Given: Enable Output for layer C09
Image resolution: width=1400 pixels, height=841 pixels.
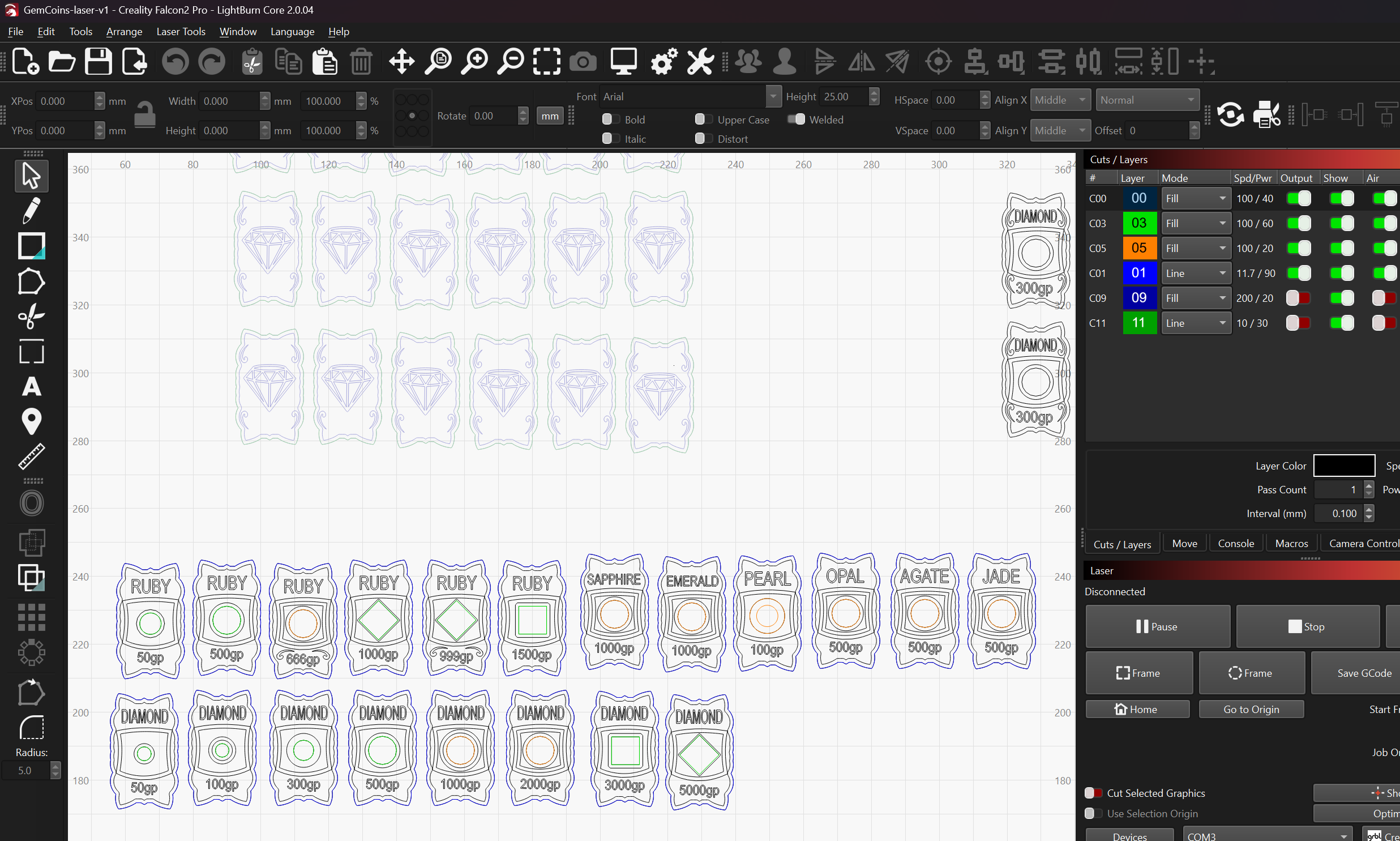Looking at the screenshot, I should 1299,298.
